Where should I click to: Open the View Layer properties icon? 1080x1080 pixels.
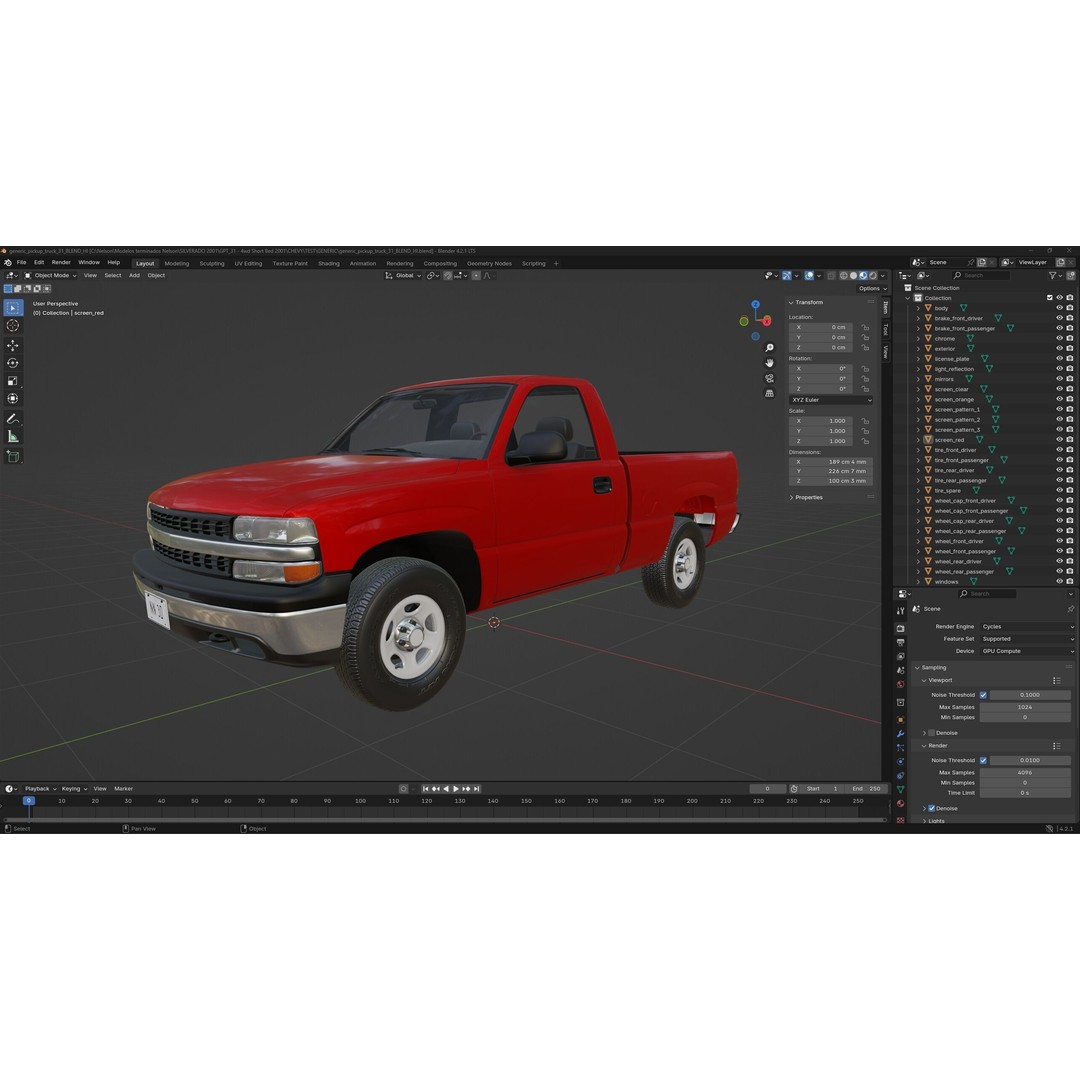point(900,656)
